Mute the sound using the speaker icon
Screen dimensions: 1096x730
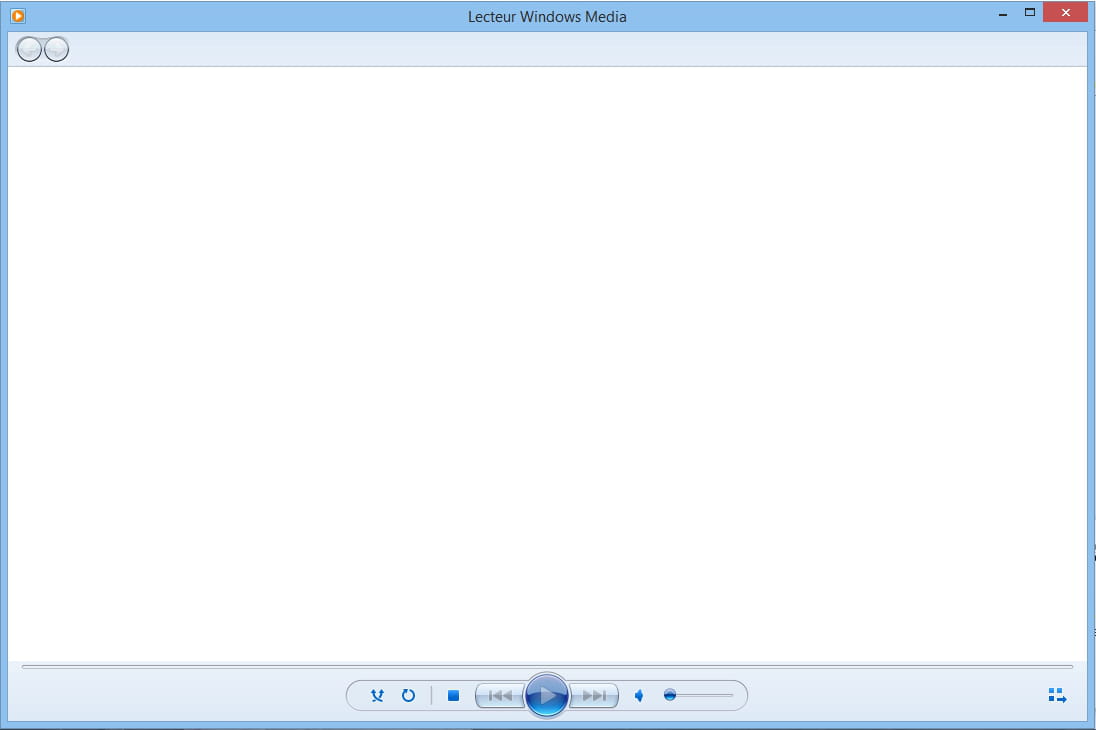pos(639,696)
